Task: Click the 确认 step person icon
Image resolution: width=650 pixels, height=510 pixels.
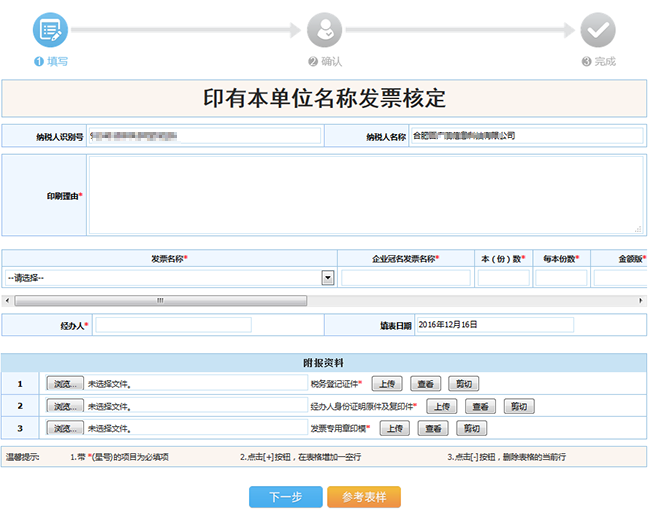Action: (x=324, y=30)
